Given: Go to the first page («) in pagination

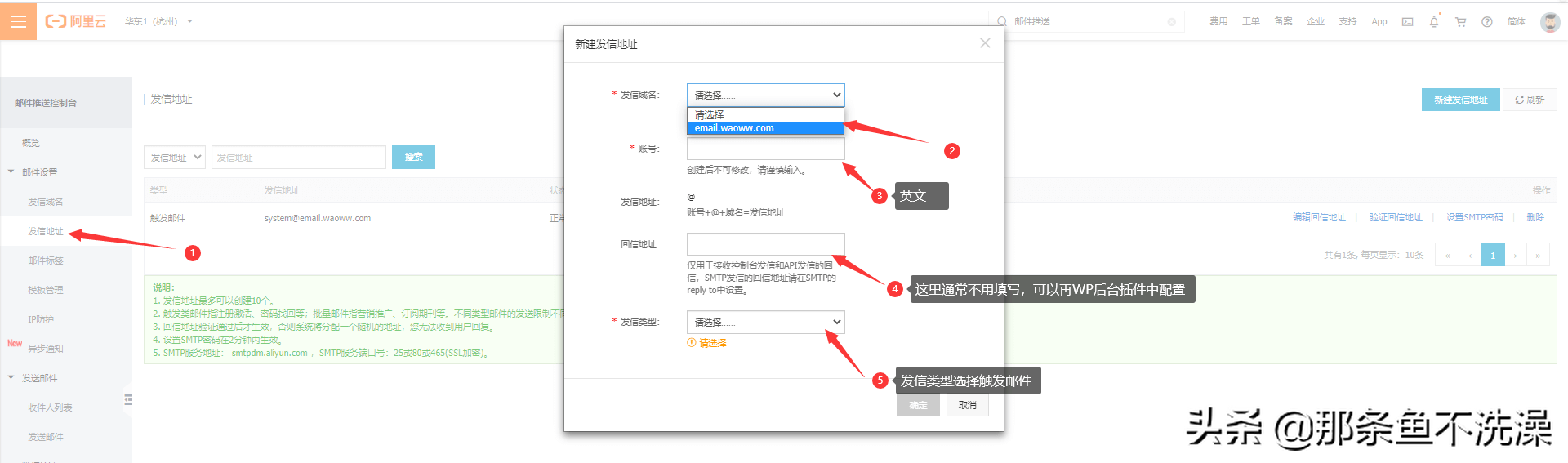Looking at the screenshot, I should pos(1446,255).
